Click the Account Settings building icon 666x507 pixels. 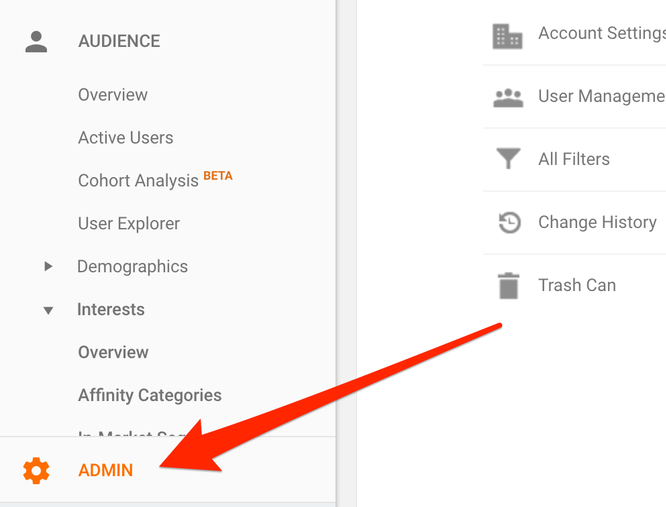click(508, 36)
